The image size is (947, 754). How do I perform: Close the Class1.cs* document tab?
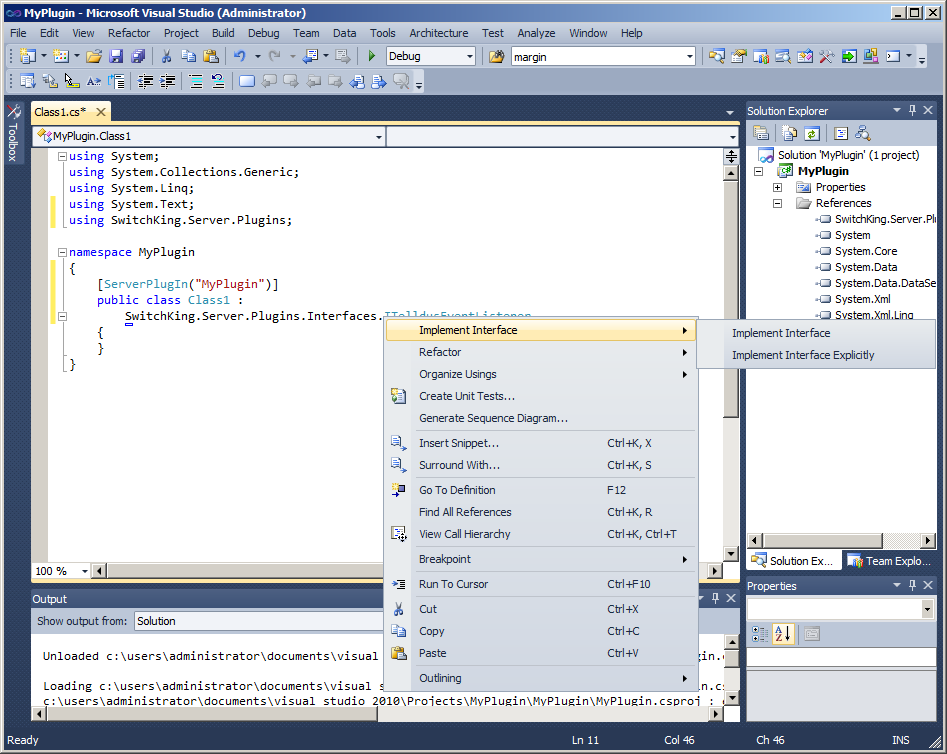(101, 112)
